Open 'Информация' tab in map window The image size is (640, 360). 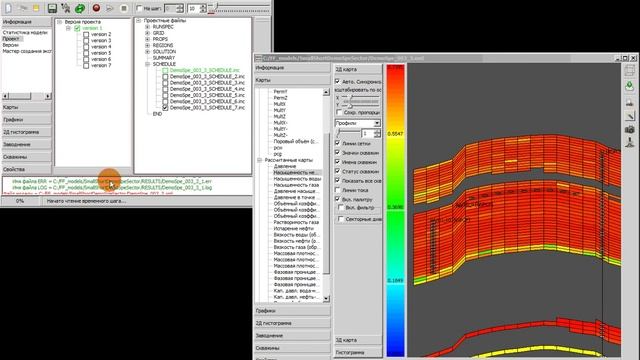click(292, 68)
